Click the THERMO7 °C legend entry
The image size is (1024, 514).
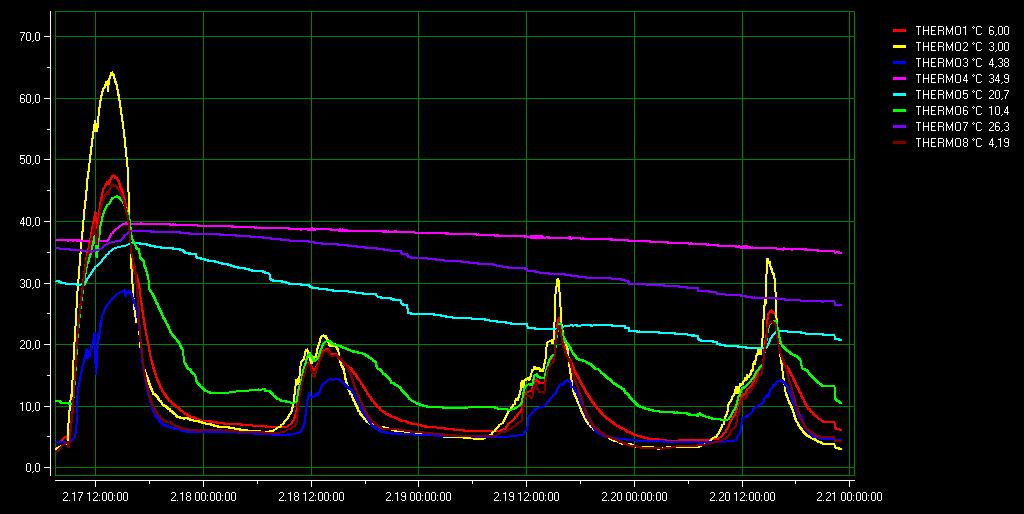pos(951,127)
